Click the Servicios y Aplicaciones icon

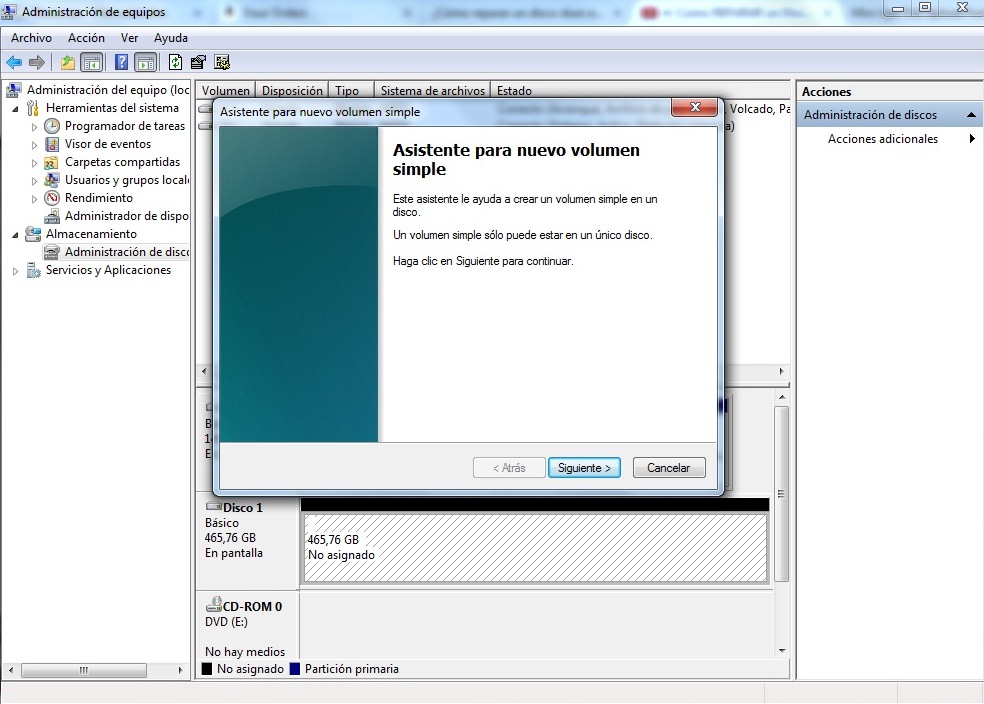coord(33,270)
